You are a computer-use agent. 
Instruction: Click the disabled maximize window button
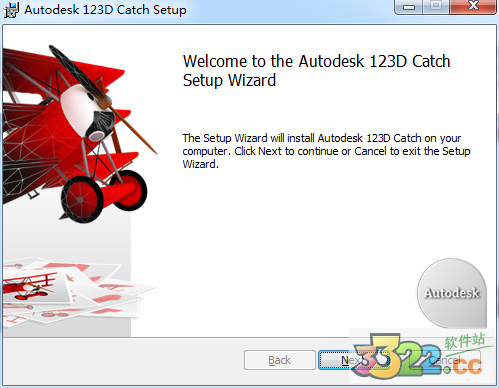(x=436, y=6)
